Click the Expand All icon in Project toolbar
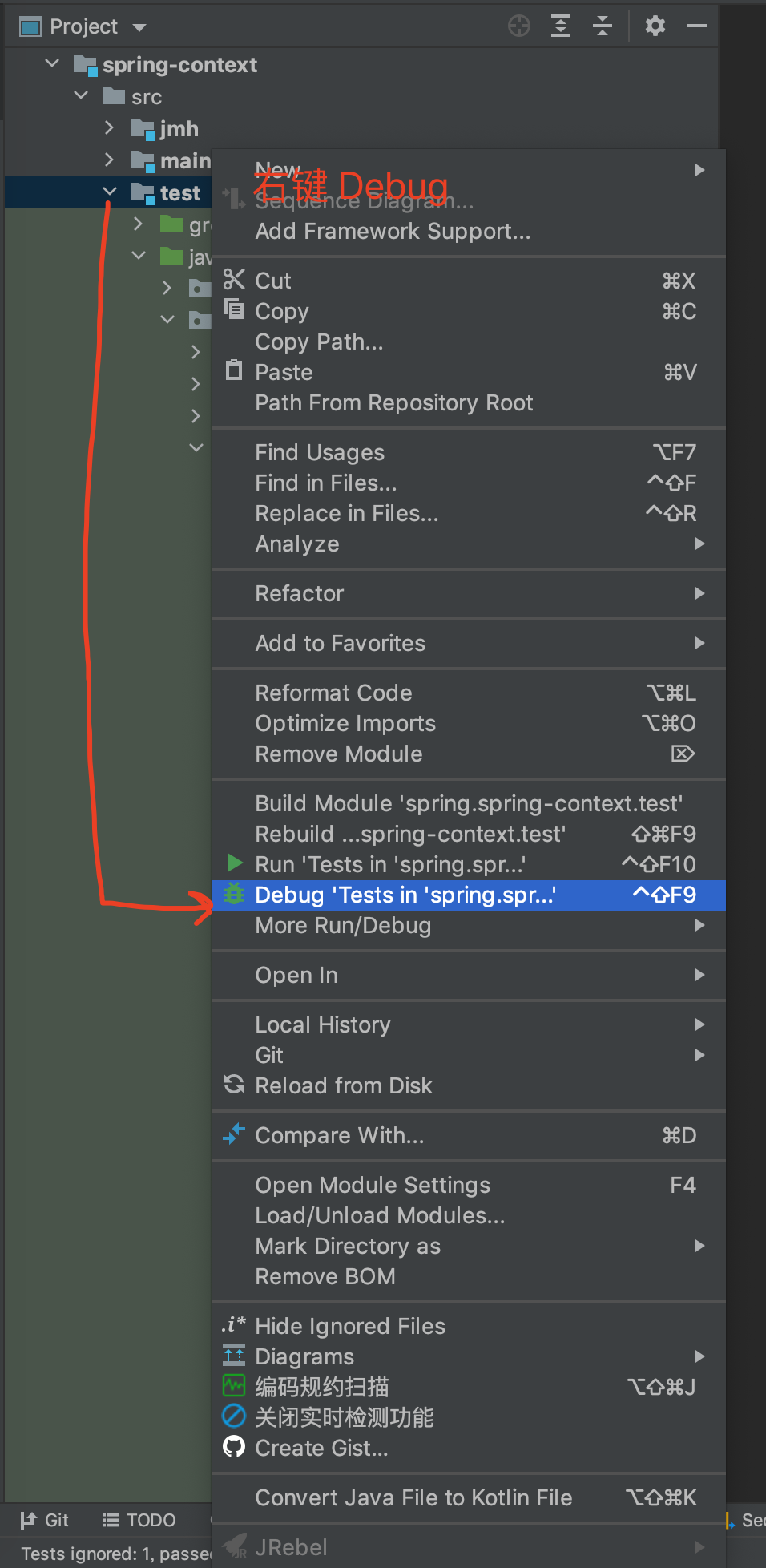Viewport: 766px width, 1568px height. 561,26
